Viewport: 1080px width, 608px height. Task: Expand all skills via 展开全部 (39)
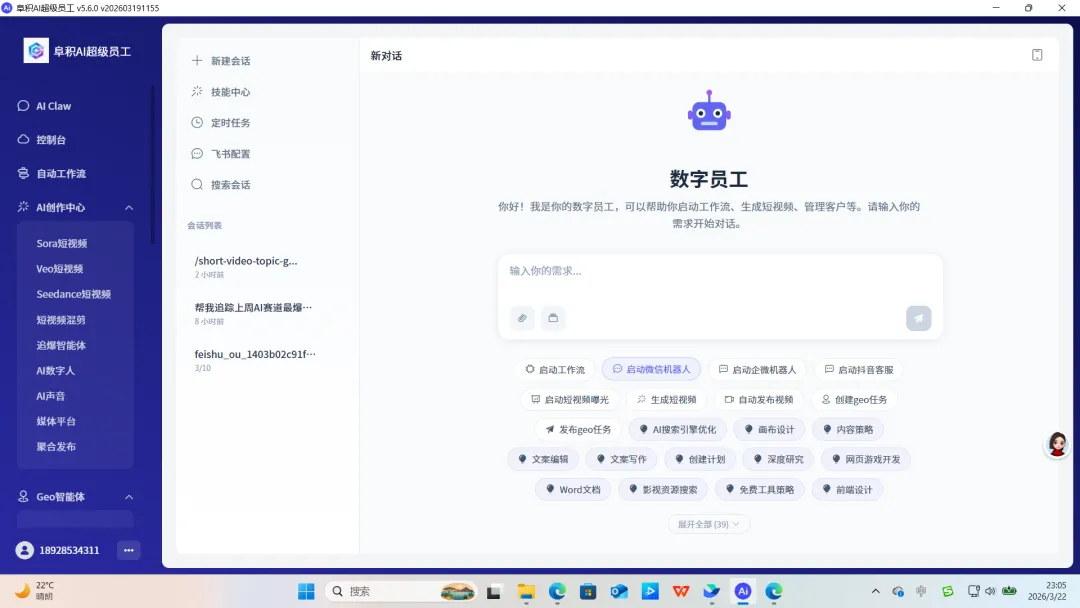pos(709,524)
